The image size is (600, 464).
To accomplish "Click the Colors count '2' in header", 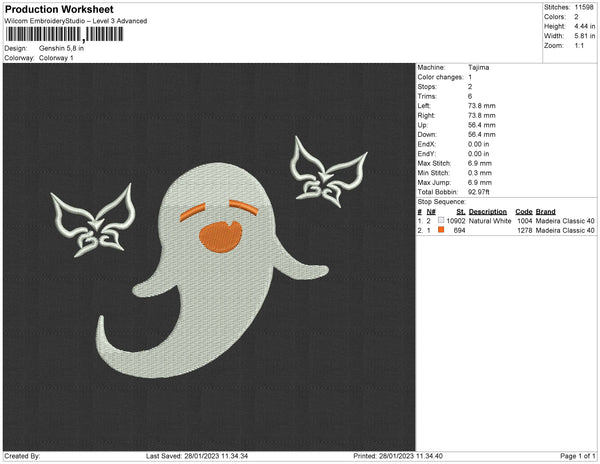I will 576,17.
